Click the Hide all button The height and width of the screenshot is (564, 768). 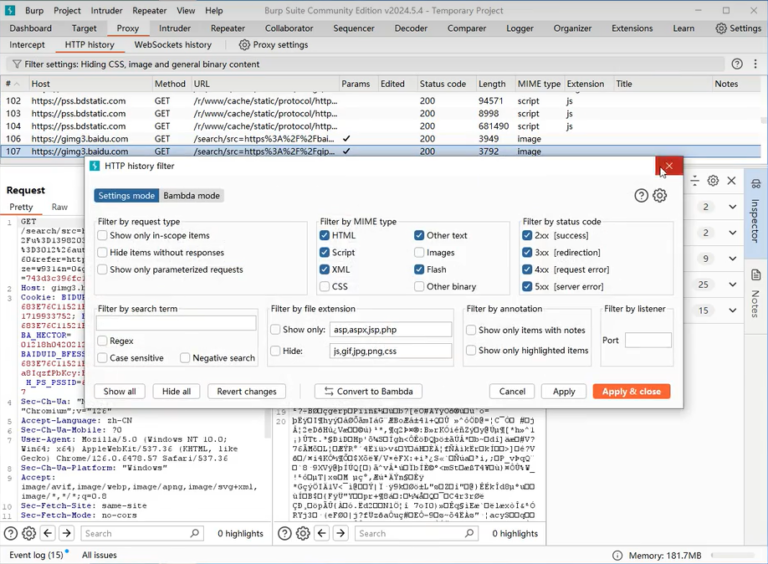pyautogui.click(x=176, y=391)
